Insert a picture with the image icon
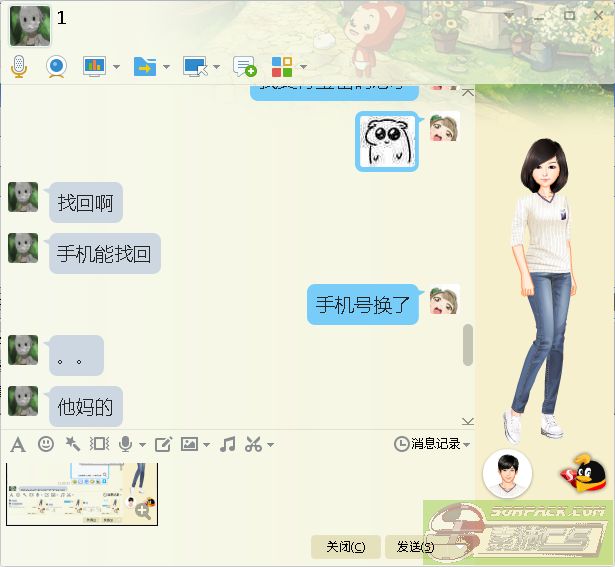 189,444
